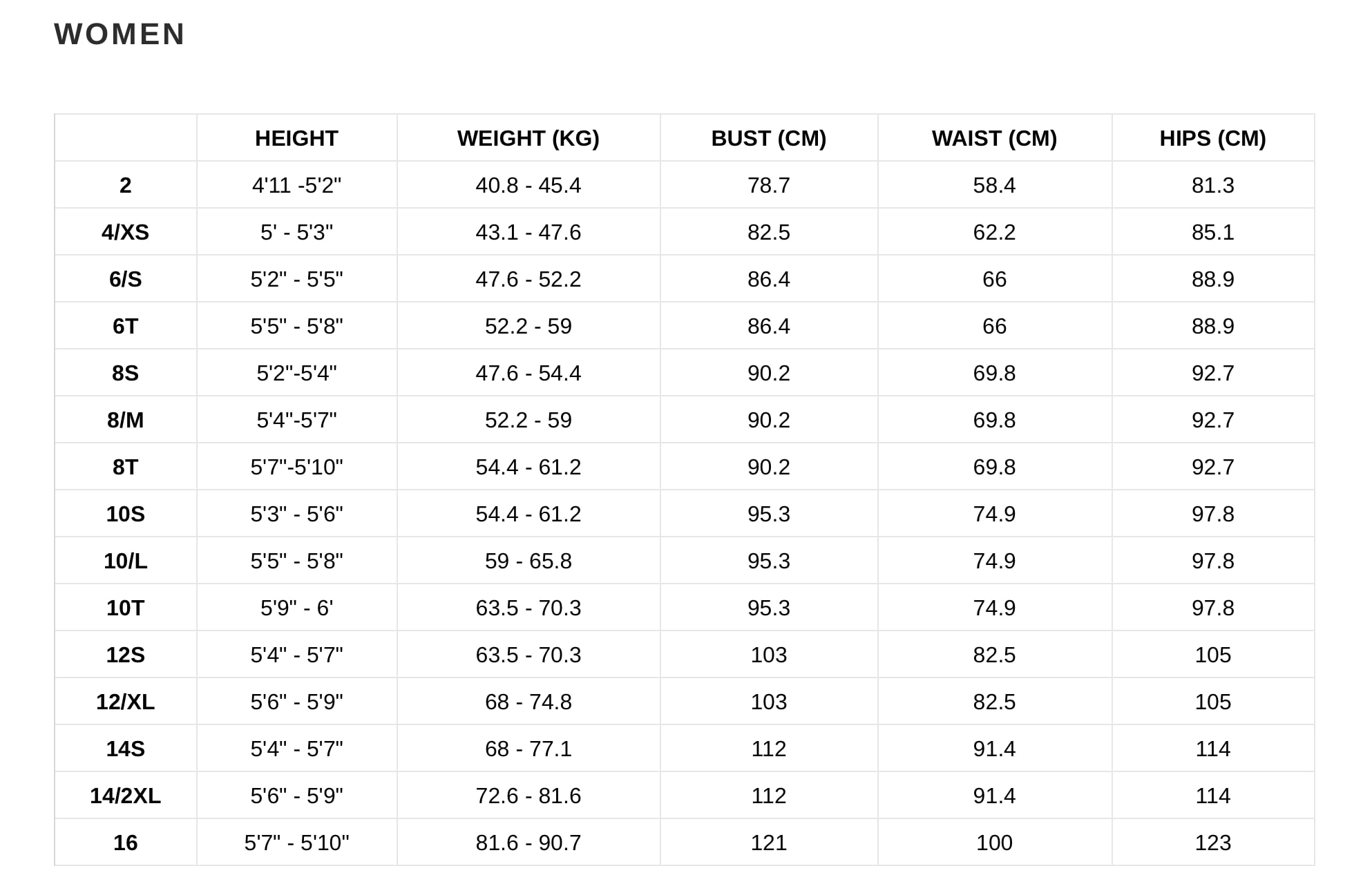Click height cell 4'11 -5'2"
1372x884 pixels.
coord(296,185)
